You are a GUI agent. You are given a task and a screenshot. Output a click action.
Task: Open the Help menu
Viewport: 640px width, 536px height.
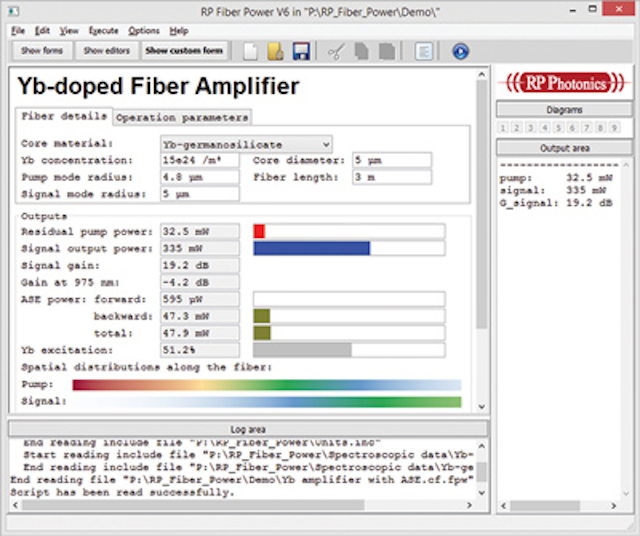pyautogui.click(x=179, y=31)
